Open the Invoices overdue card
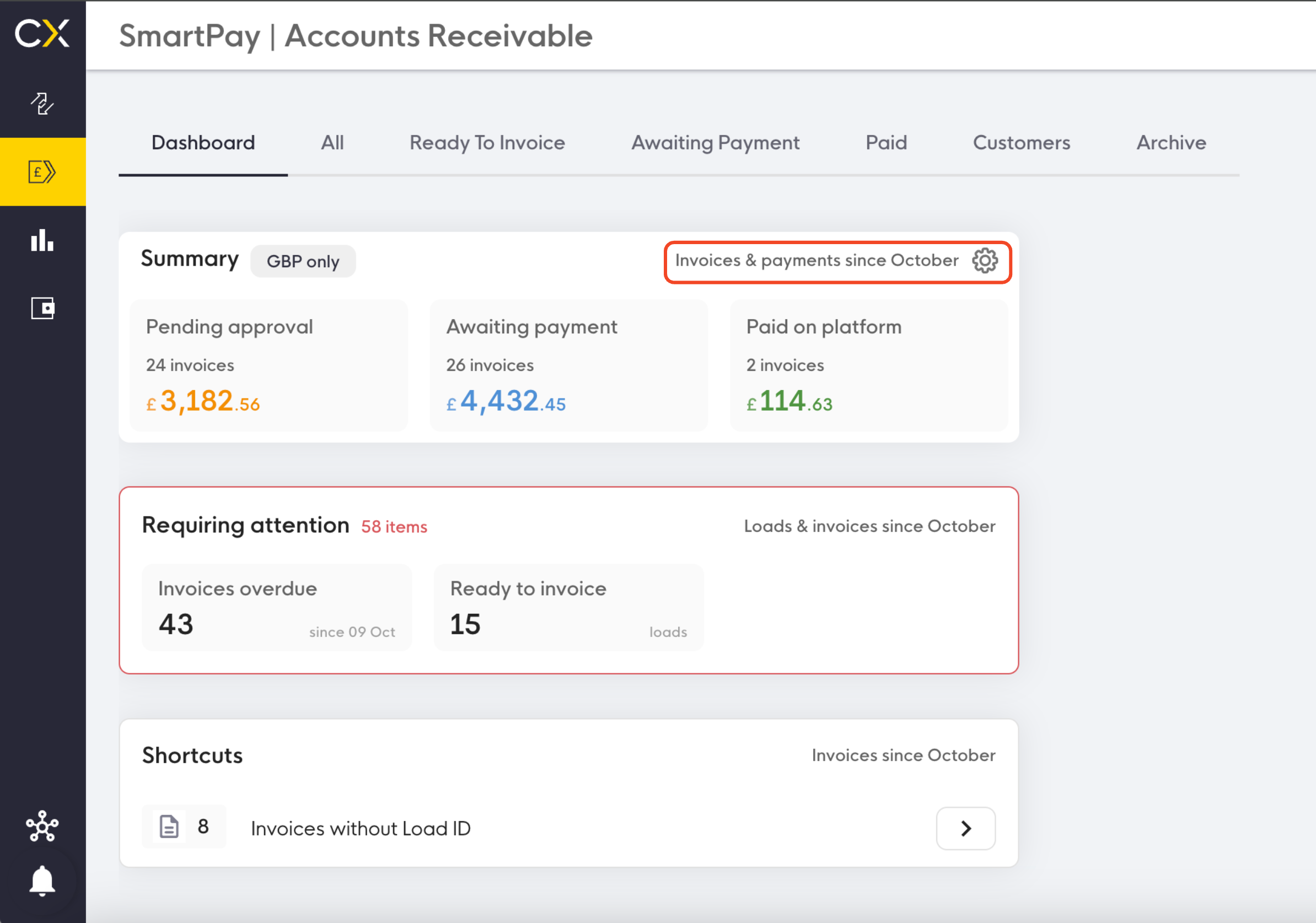The image size is (1316, 923). coord(277,607)
